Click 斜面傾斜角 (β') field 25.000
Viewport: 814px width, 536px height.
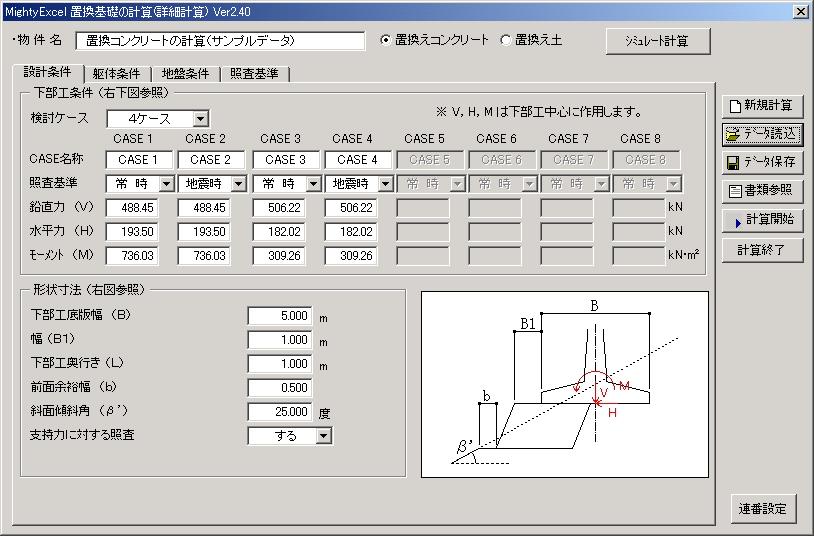pyautogui.click(x=280, y=412)
